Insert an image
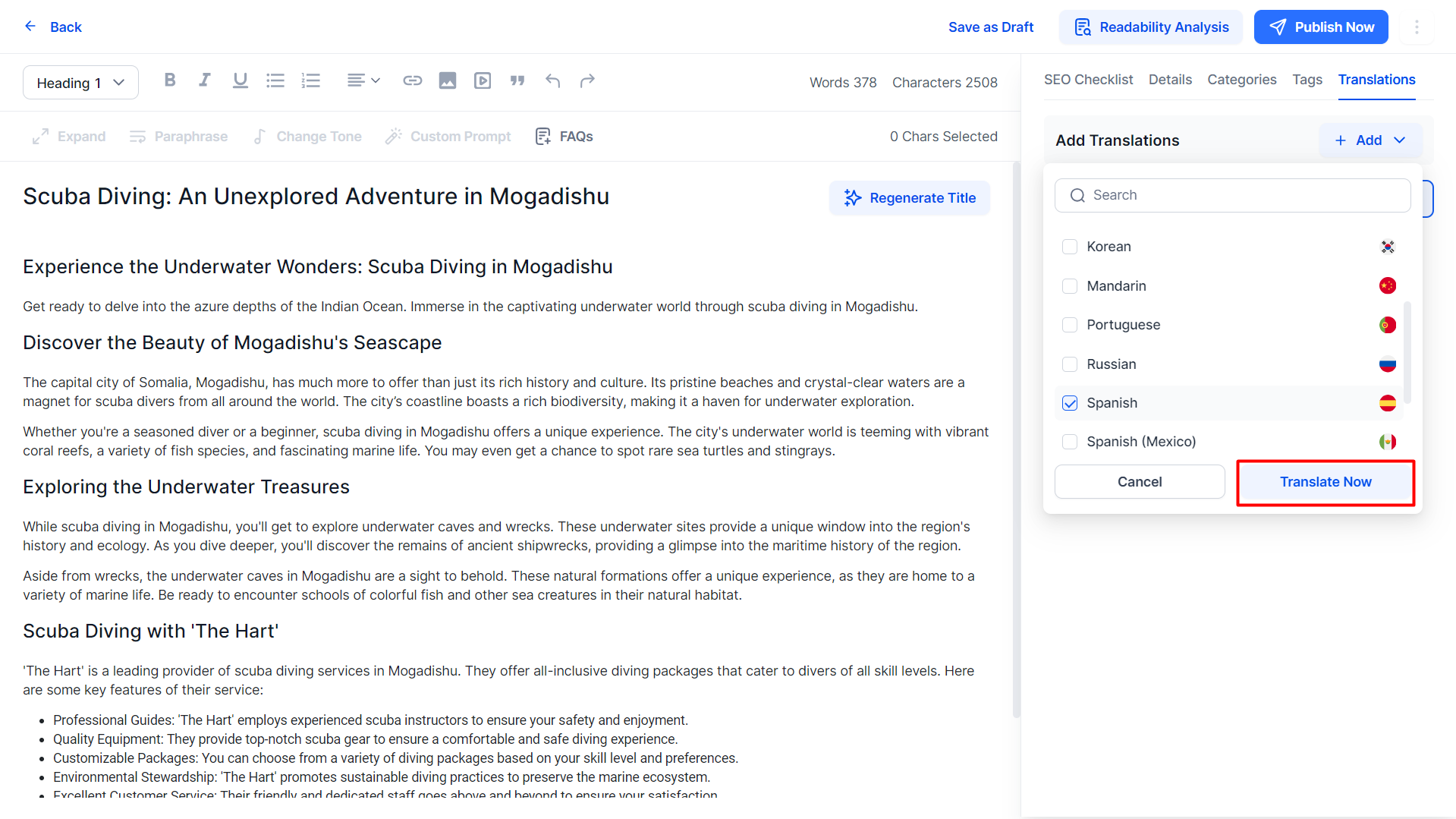 448,80
